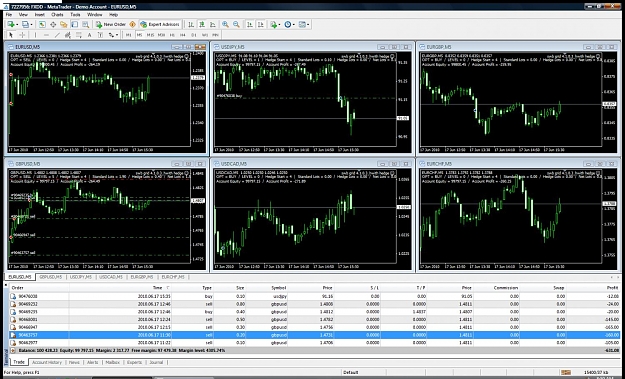Select the Crosshair tool
The height and width of the screenshot is (379, 625).
click(x=22, y=35)
